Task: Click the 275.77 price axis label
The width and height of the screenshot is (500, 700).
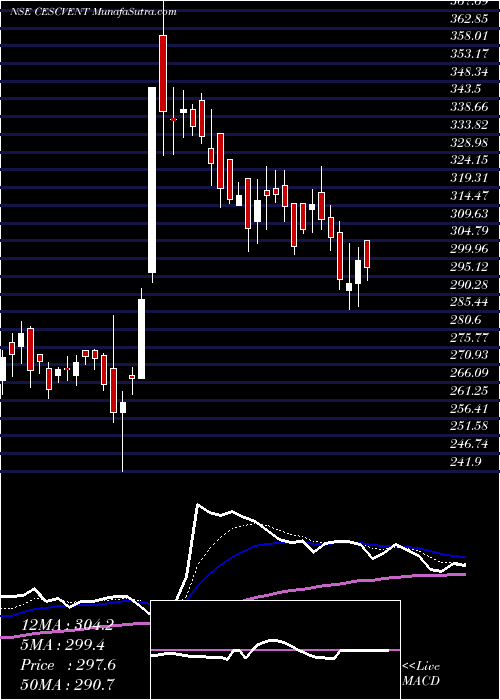Action: point(470,338)
